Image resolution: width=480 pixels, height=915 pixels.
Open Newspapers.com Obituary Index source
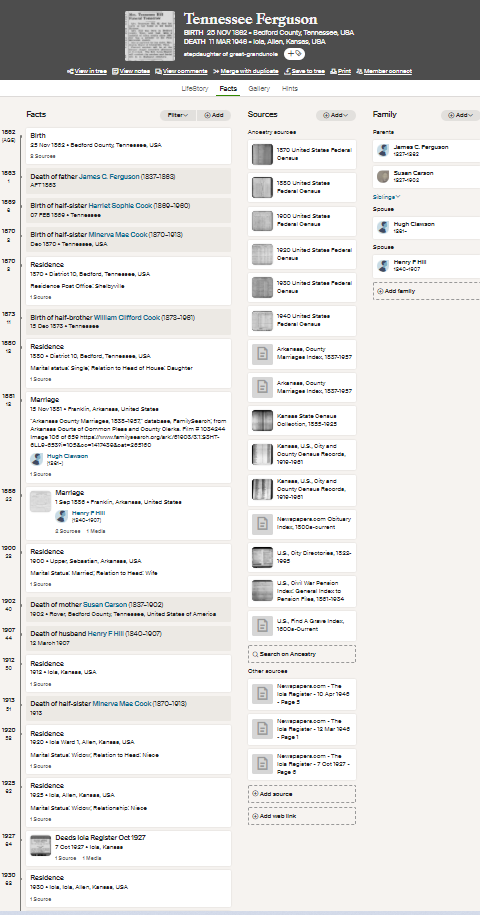(302, 523)
